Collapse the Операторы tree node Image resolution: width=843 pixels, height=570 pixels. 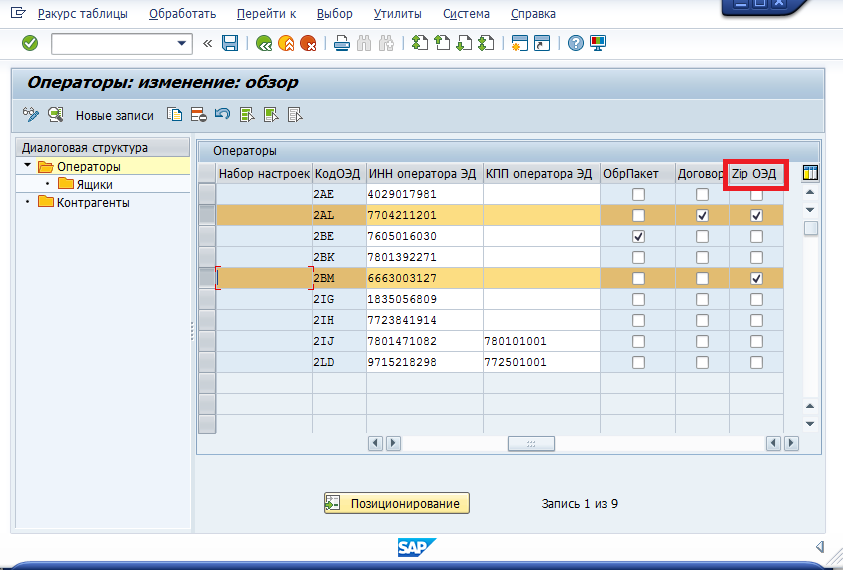tap(28, 166)
